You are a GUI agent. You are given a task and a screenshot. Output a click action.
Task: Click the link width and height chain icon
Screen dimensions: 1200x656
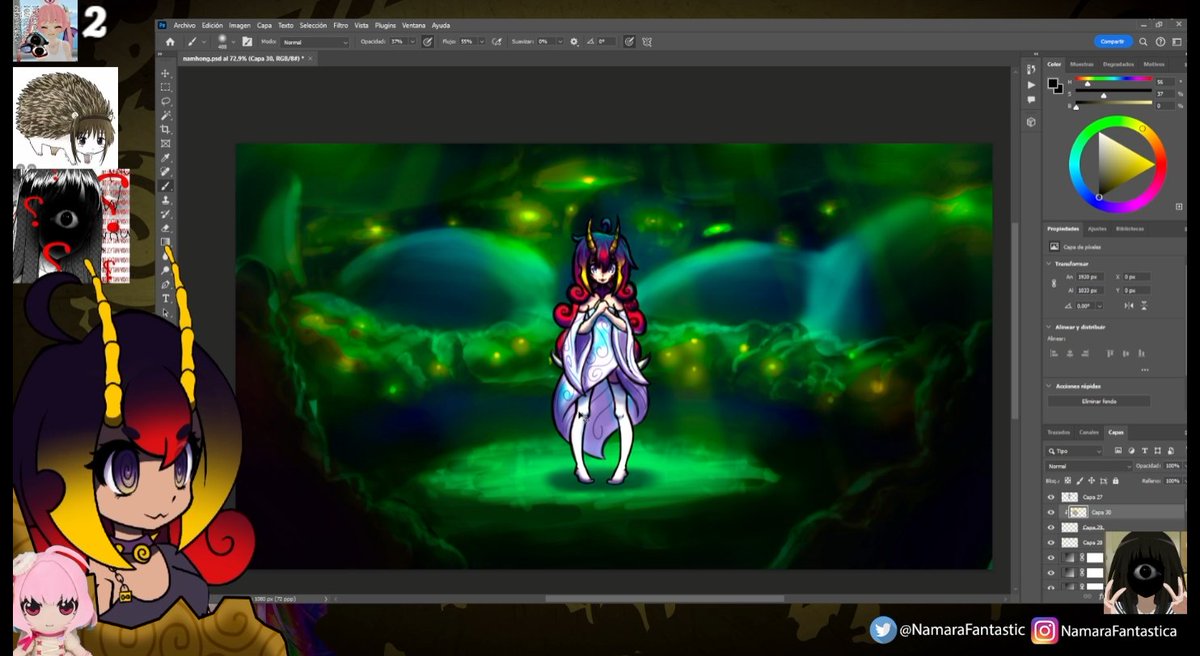pyautogui.click(x=1054, y=283)
